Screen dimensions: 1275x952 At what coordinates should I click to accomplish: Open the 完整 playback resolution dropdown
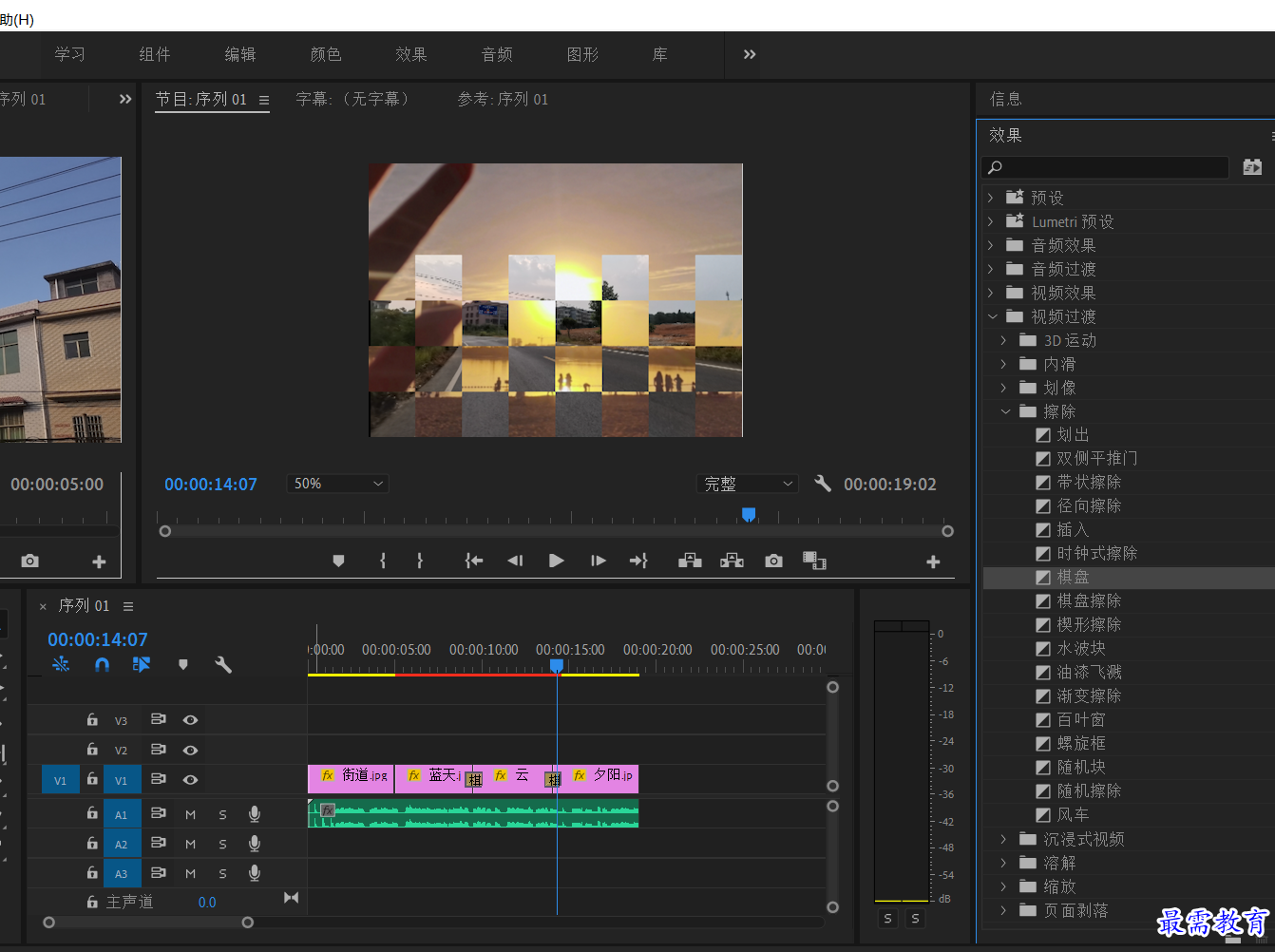click(x=748, y=484)
